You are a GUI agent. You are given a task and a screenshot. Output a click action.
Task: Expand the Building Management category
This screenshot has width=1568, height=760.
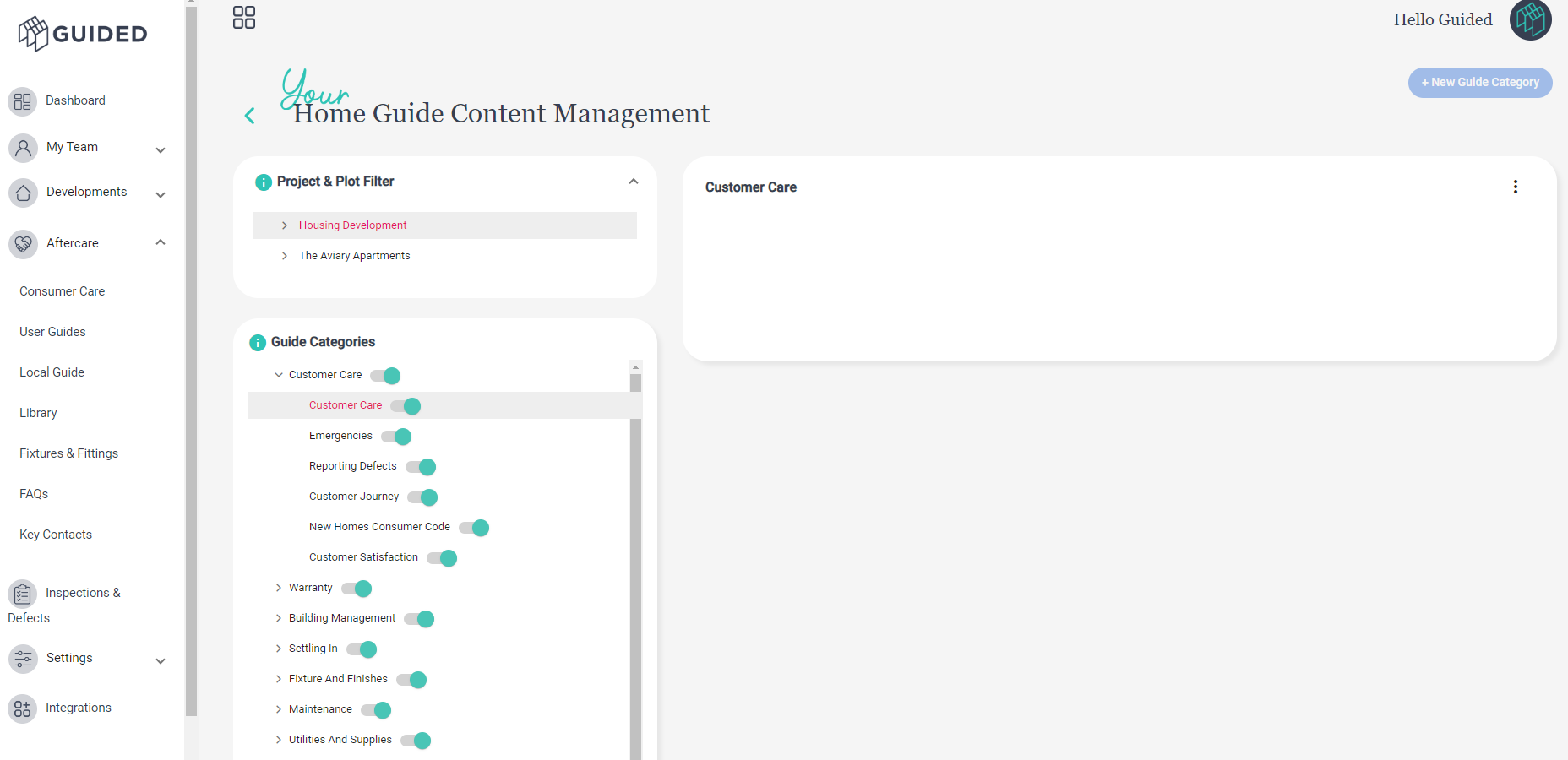pyautogui.click(x=279, y=618)
